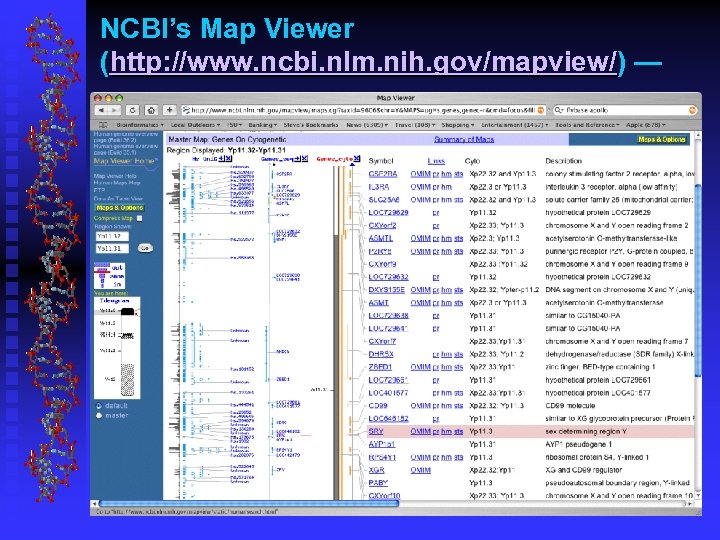Select the master radio option
This screenshot has width=720, height=540.
pos(99,416)
